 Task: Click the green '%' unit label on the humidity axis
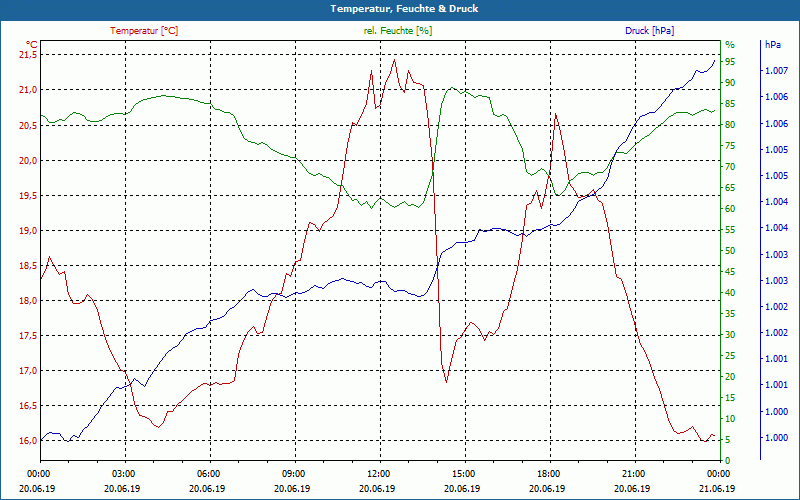point(730,44)
